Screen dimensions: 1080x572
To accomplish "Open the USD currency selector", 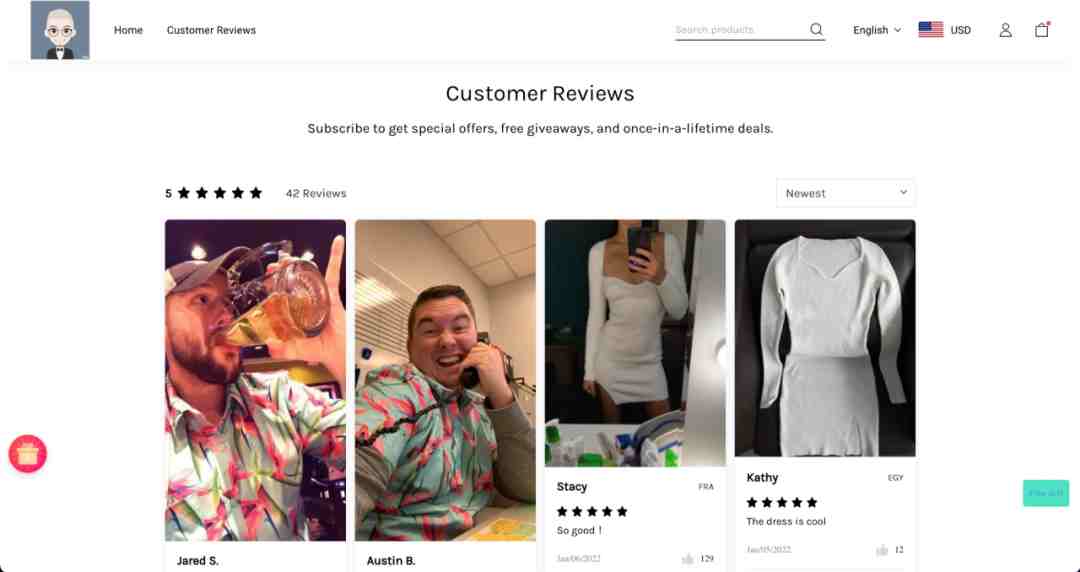I will (x=960, y=30).
